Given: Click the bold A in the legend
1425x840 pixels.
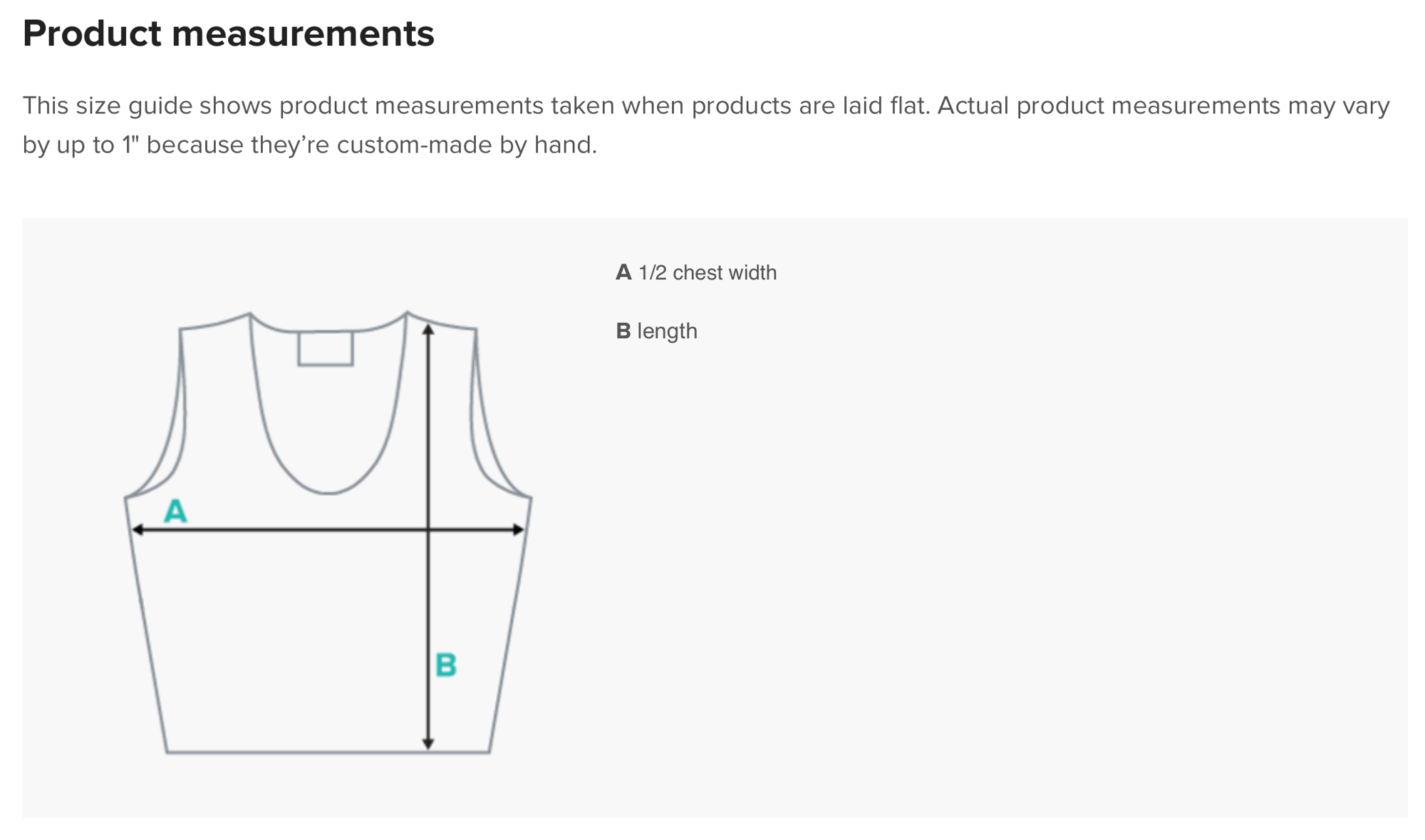Looking at the screenshot, I should [623, 272].
